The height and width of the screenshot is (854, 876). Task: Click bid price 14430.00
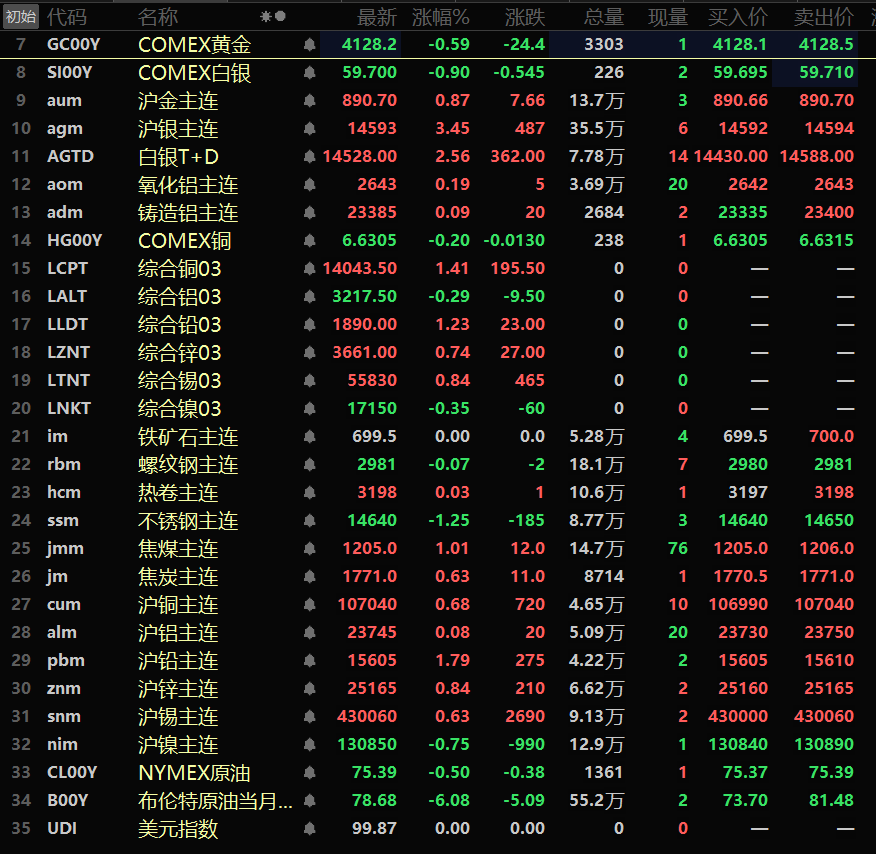(x=731, y=156)
